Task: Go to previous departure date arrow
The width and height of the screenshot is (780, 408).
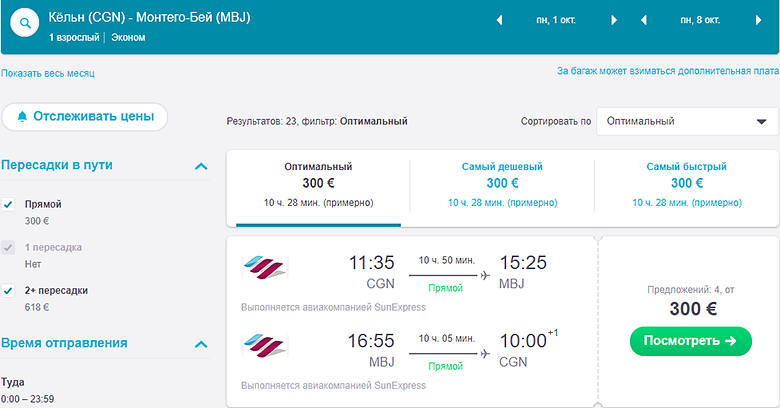Action: 498,20
